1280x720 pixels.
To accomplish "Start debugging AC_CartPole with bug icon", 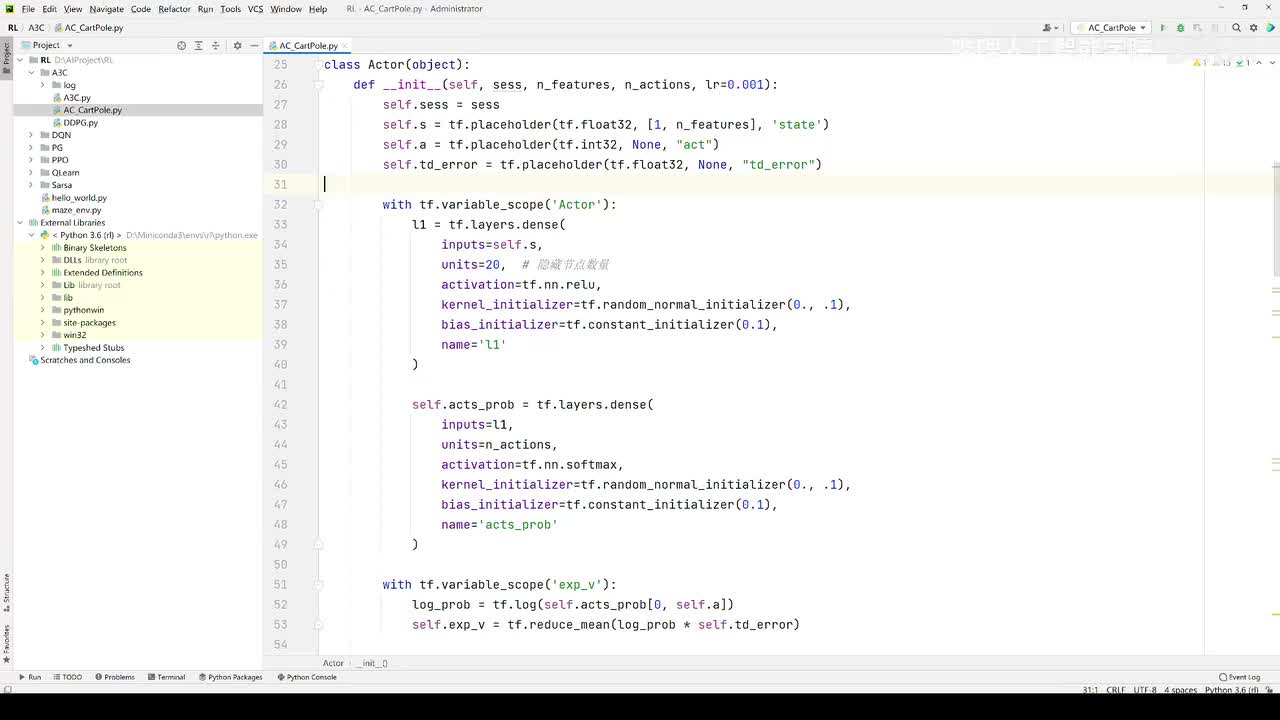I will click(1180, 28).
